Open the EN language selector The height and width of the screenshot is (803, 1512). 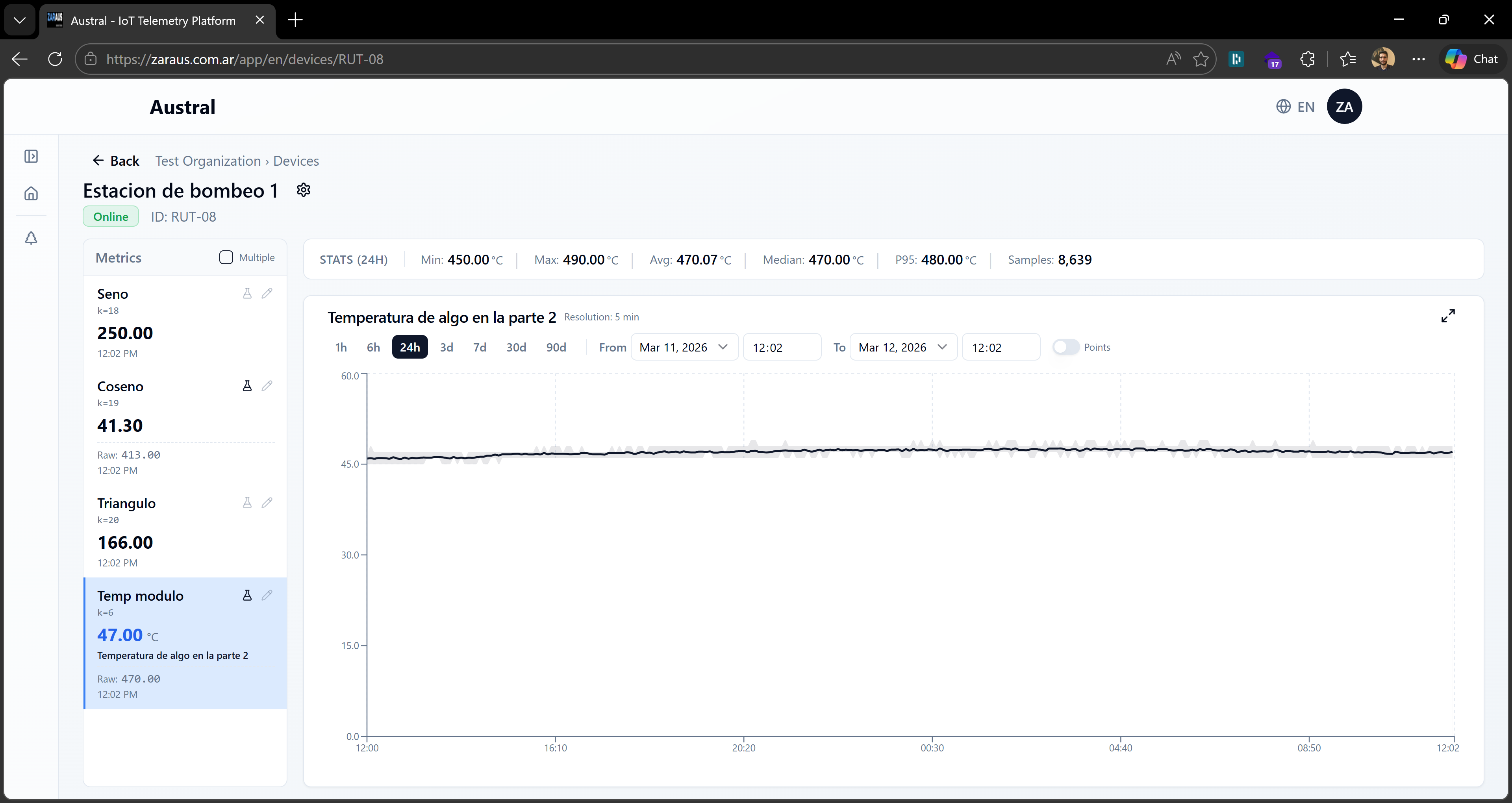coord(1295,107)
